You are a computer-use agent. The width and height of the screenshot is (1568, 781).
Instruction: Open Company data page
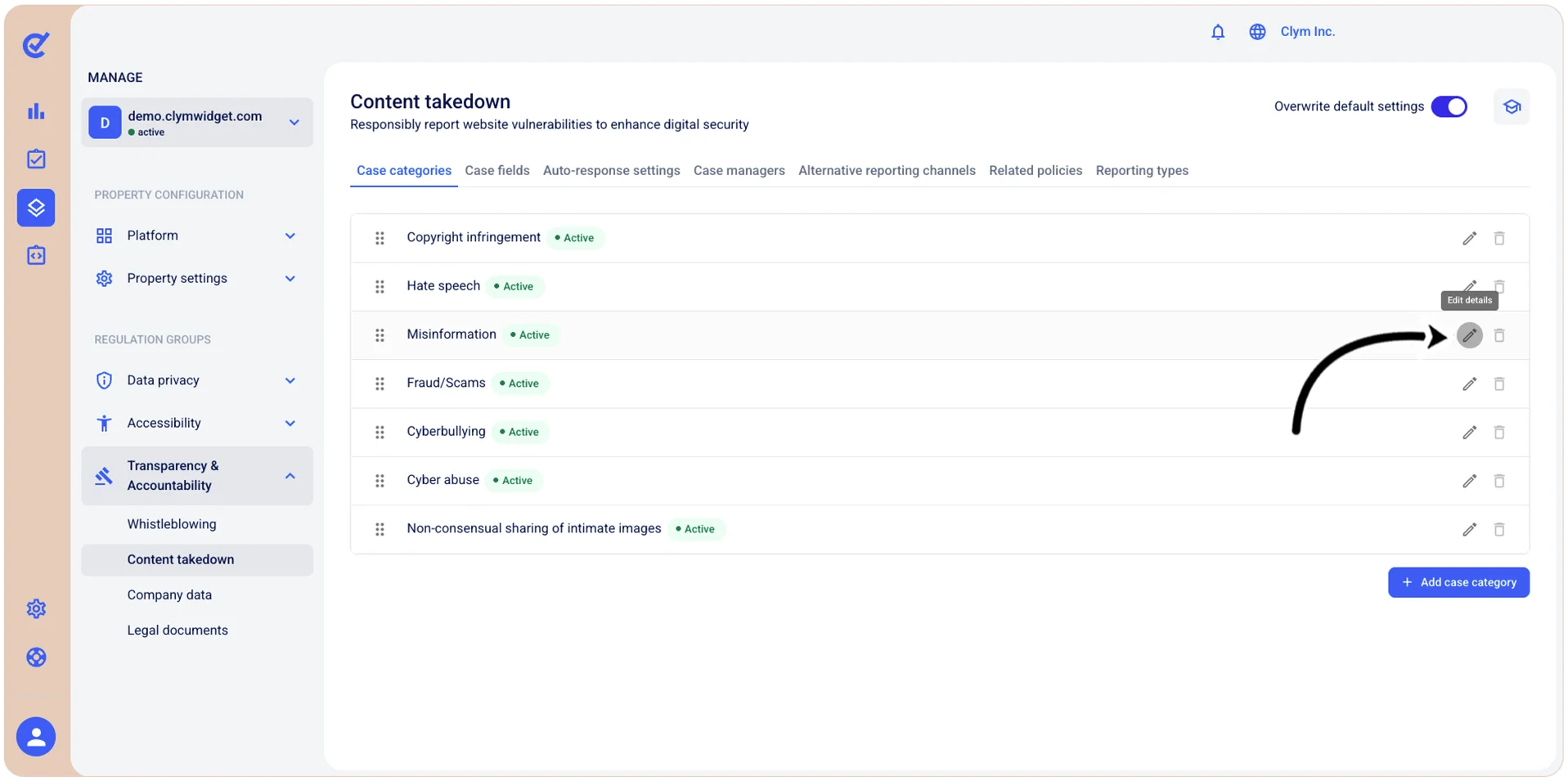[x=169, y=595]
